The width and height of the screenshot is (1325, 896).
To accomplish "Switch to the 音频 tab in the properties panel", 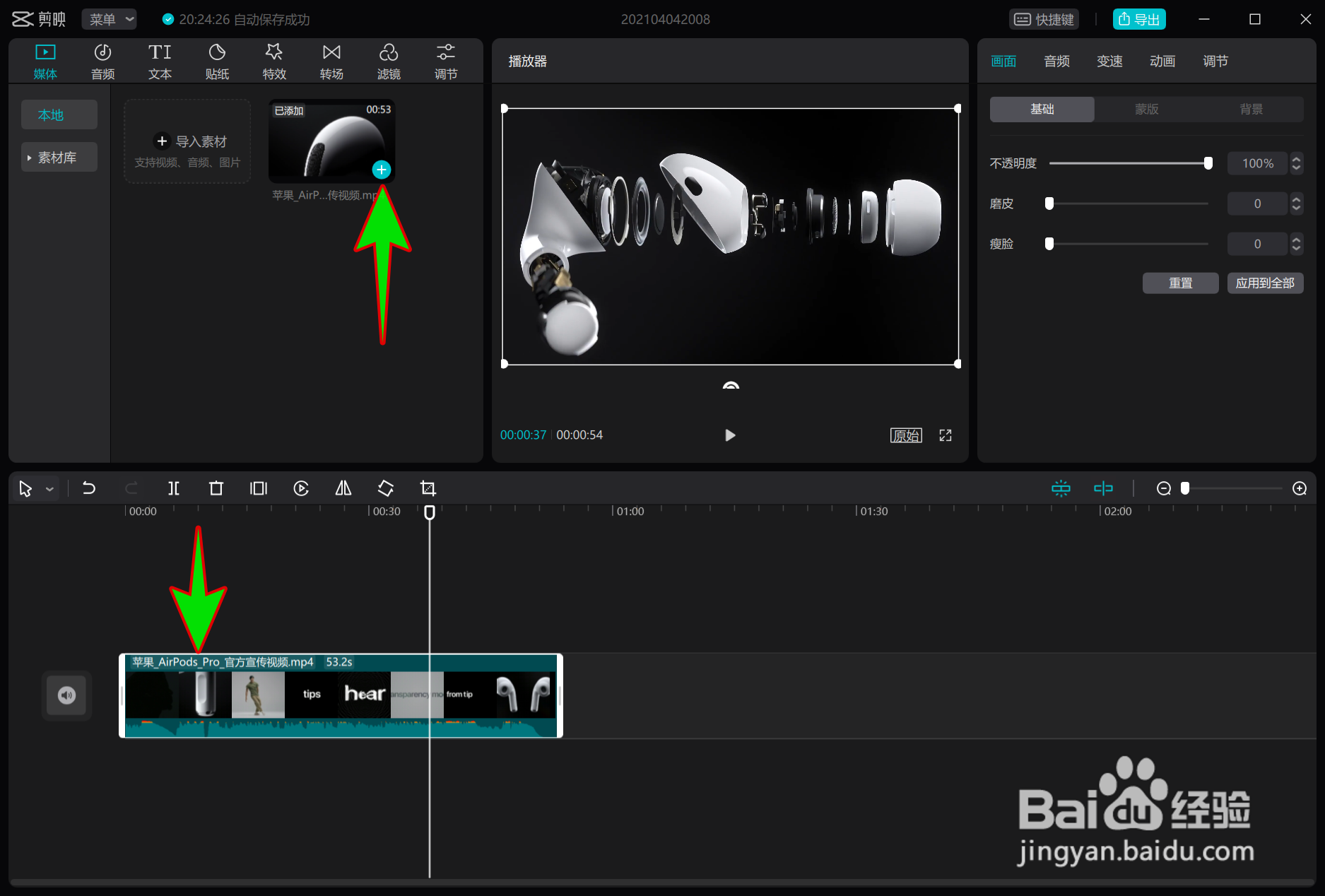I will pos(1056,61).
